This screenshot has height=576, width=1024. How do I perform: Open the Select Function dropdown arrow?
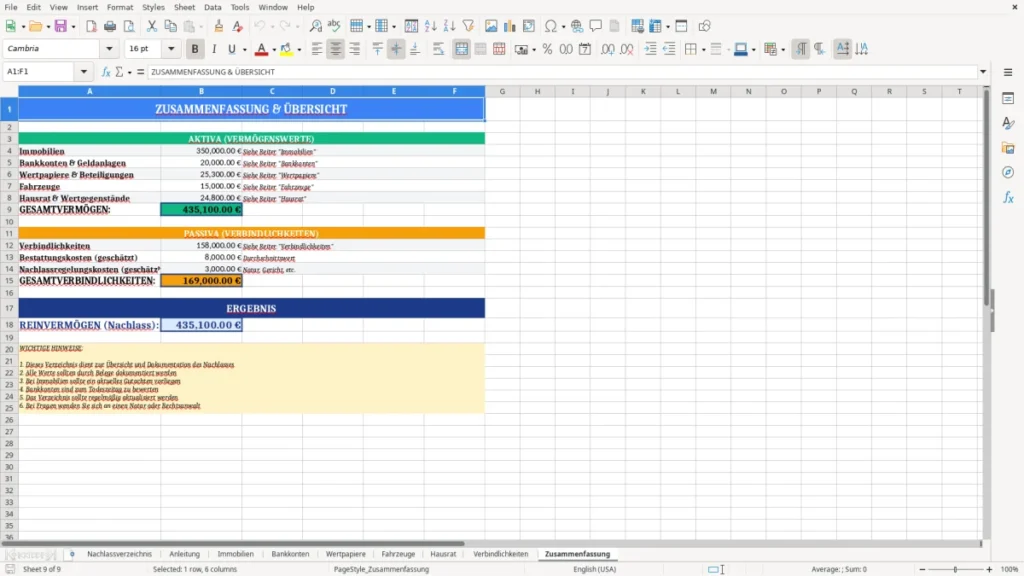[x=129, y=72]
